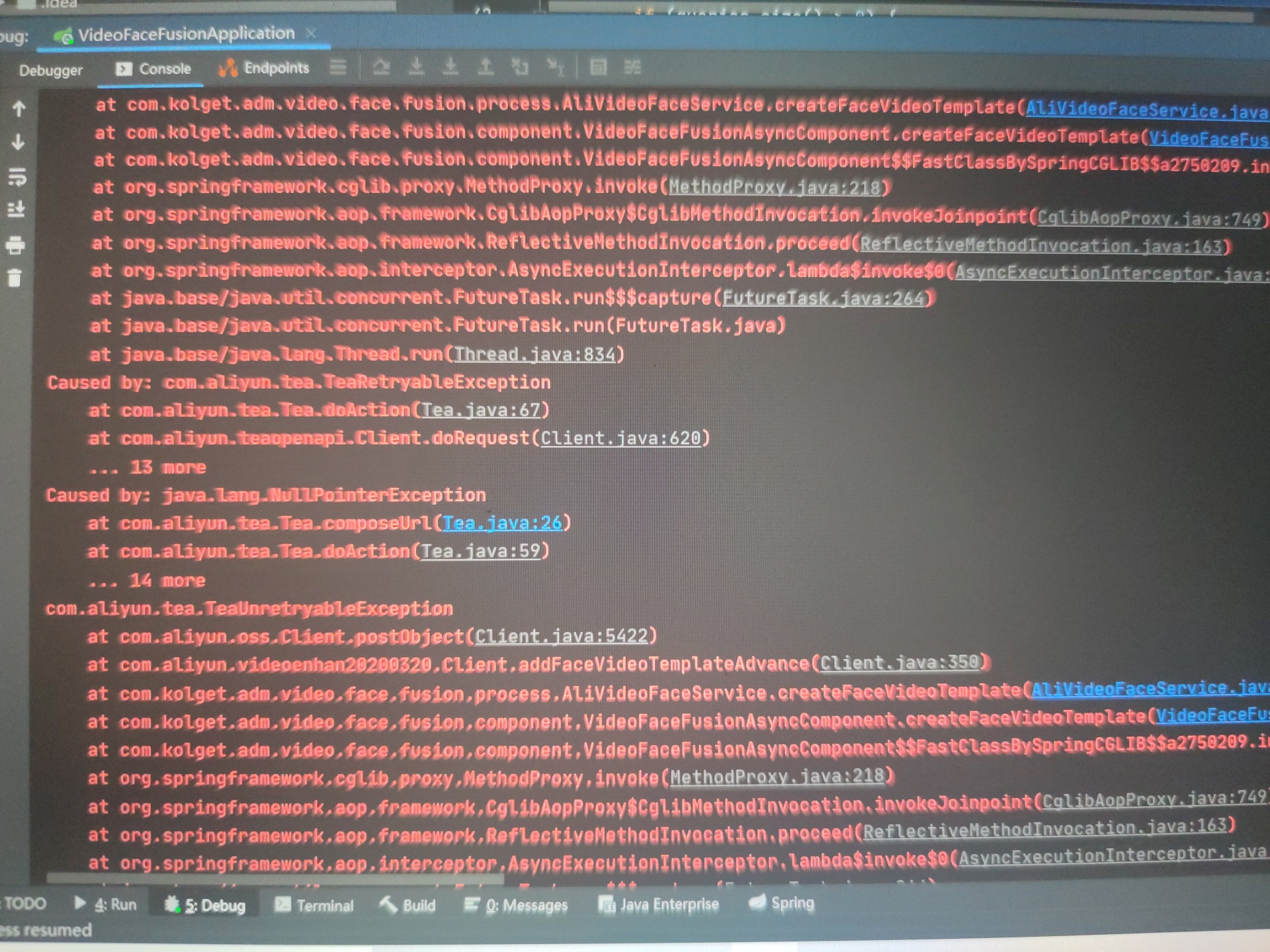Toggle Soft-Wrap in the console
Image resolution: width=1270 pixels, height=952 pixels.
click(17, 177)
